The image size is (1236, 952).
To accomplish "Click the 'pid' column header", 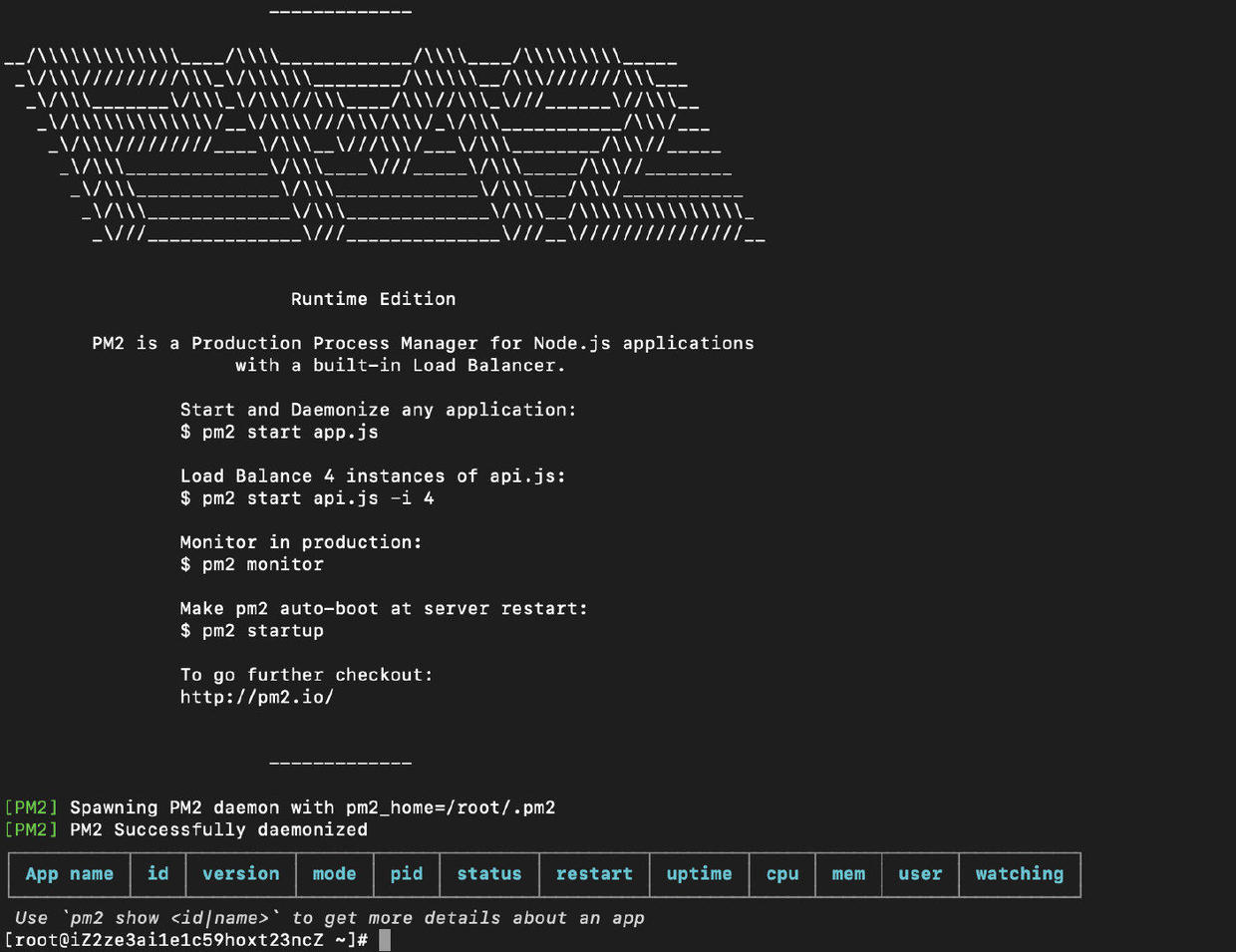I will [406, 874].
